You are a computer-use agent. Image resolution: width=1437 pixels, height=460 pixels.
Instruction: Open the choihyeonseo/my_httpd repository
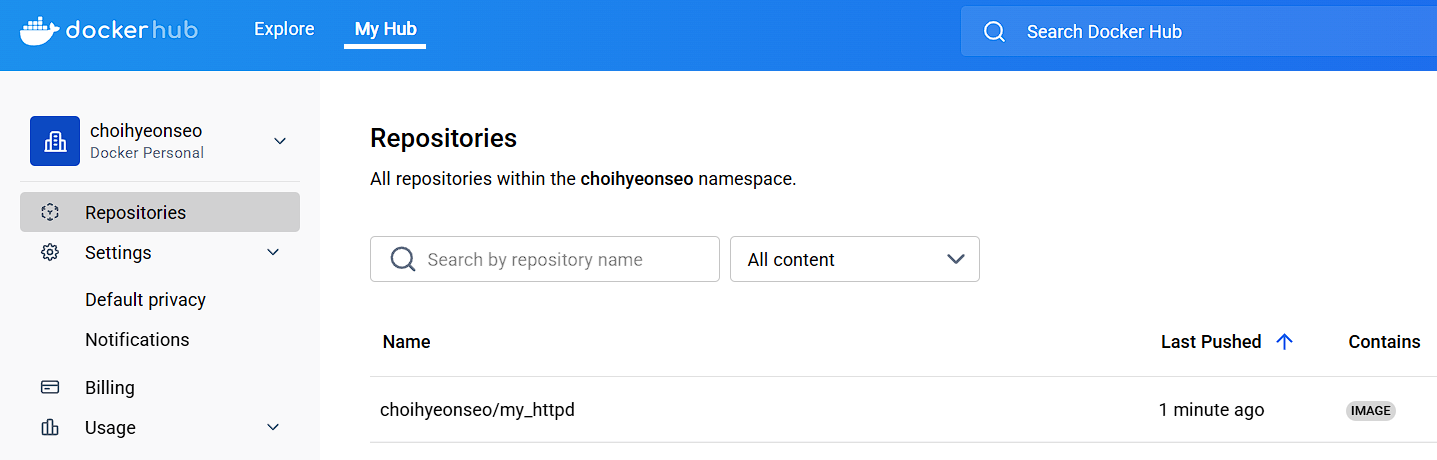(477, 409)
